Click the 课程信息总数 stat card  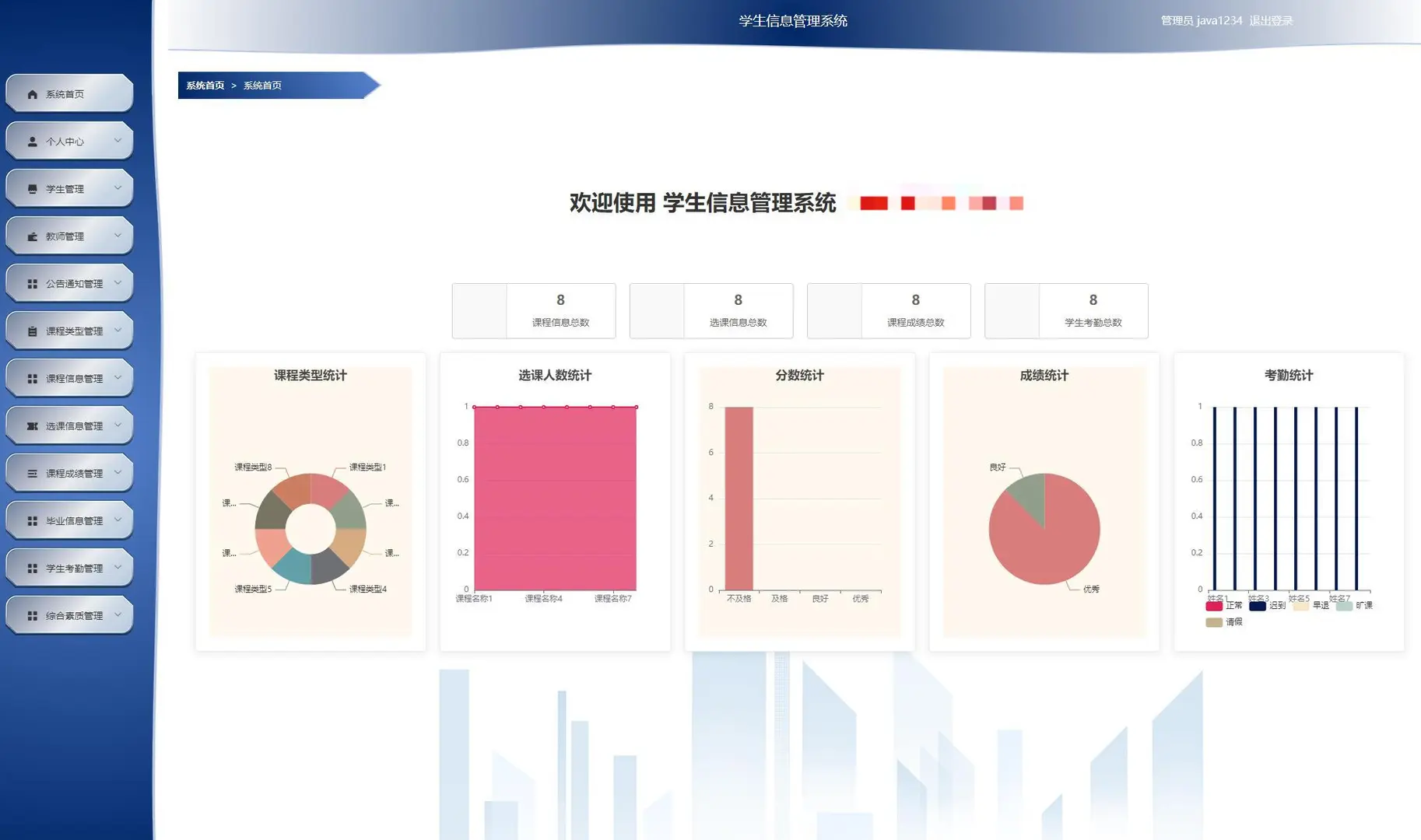tap(533, 310)
